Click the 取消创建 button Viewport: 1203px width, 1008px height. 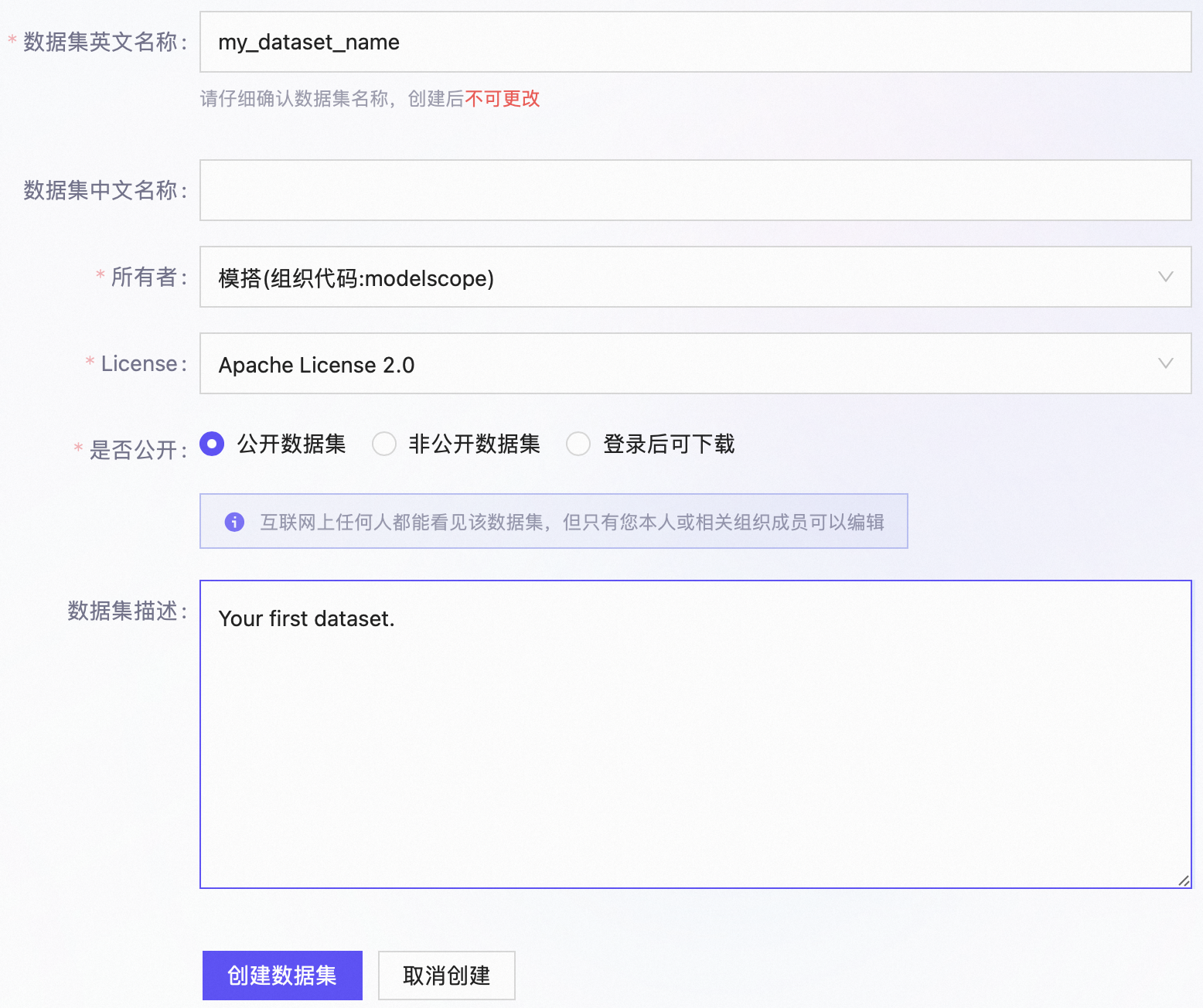pyautogui.click(x=446, y=976)
